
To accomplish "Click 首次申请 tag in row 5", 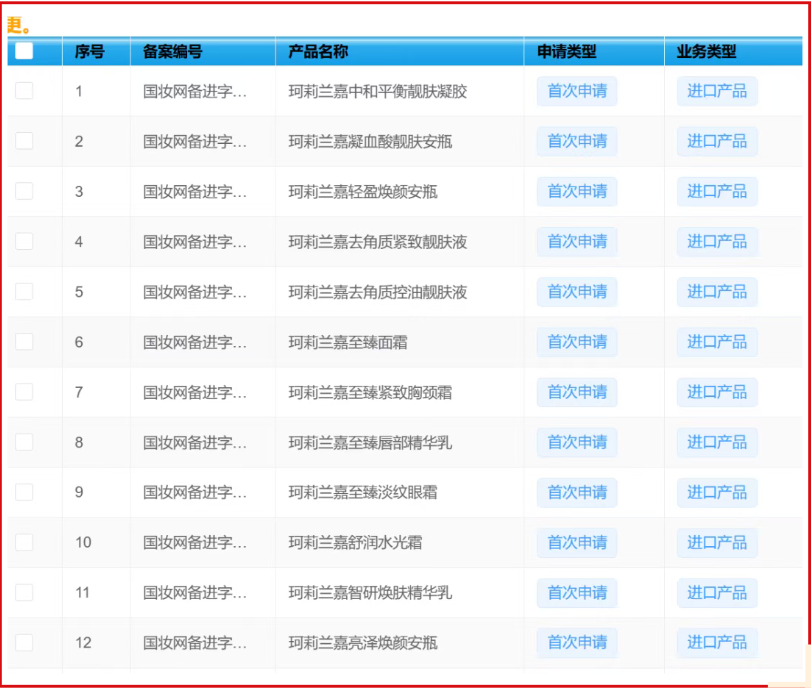I will pos(577,292).
